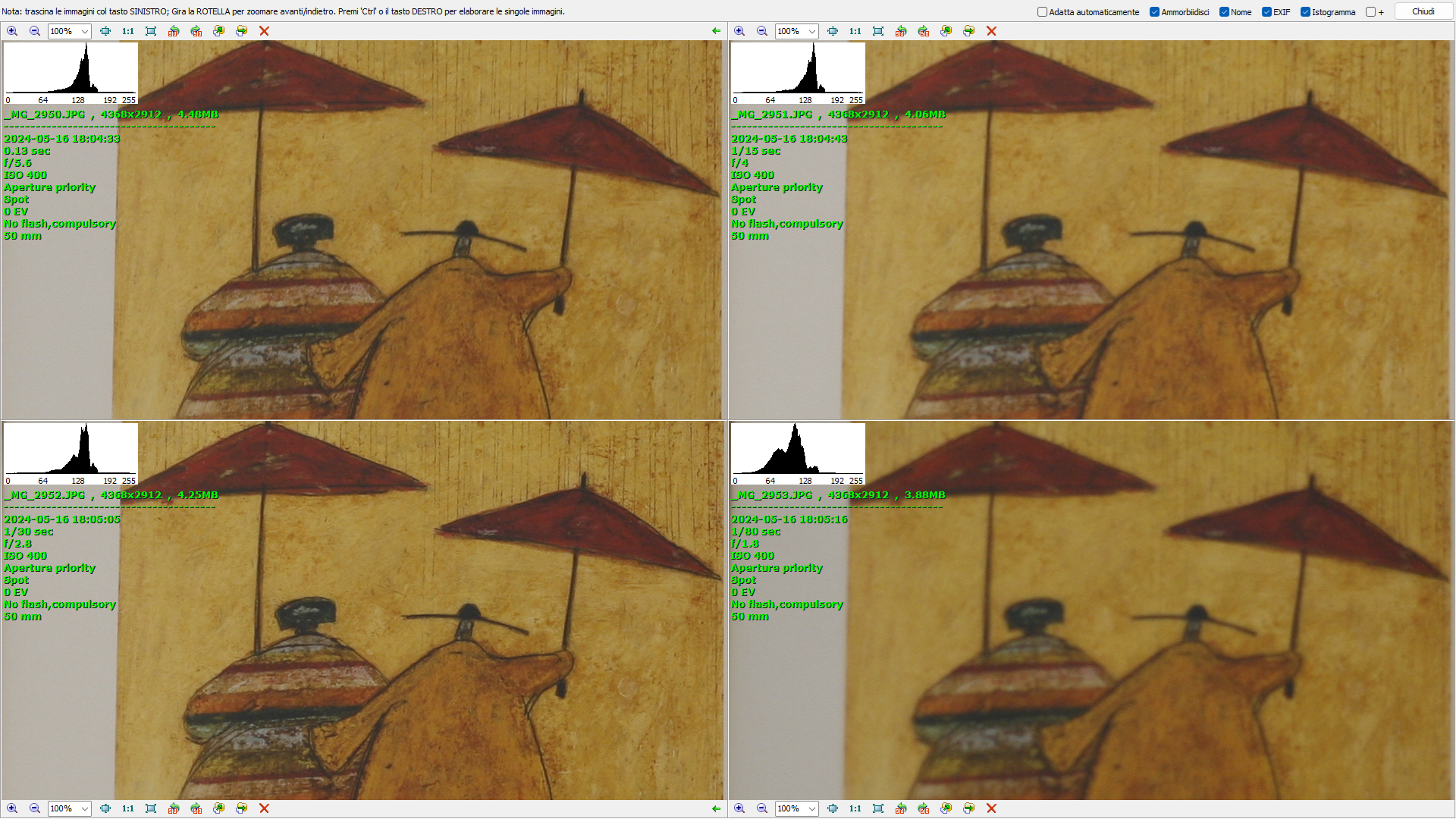Delete _MG_2953.JPG with red X

[x=992, y=808]
